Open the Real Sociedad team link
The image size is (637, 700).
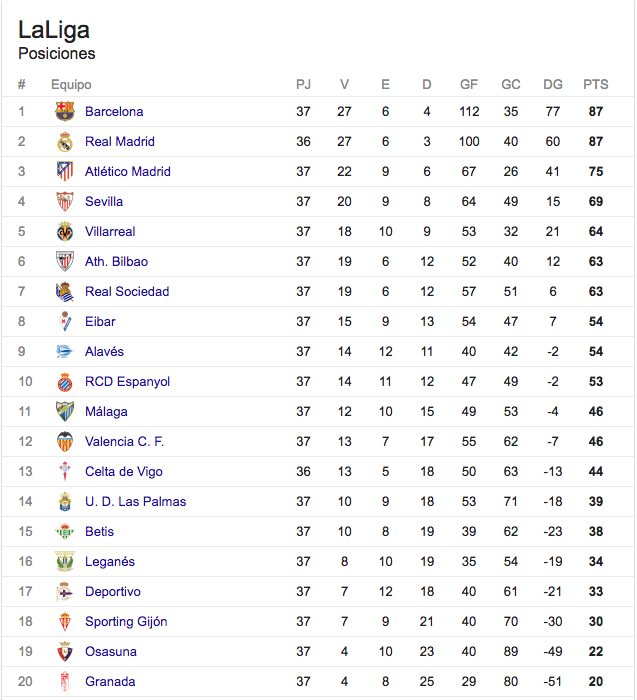127,292
